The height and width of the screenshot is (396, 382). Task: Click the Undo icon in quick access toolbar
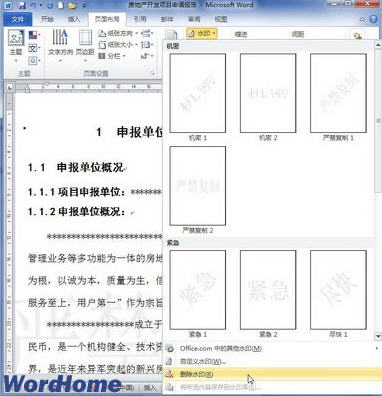tap(34, 5)
